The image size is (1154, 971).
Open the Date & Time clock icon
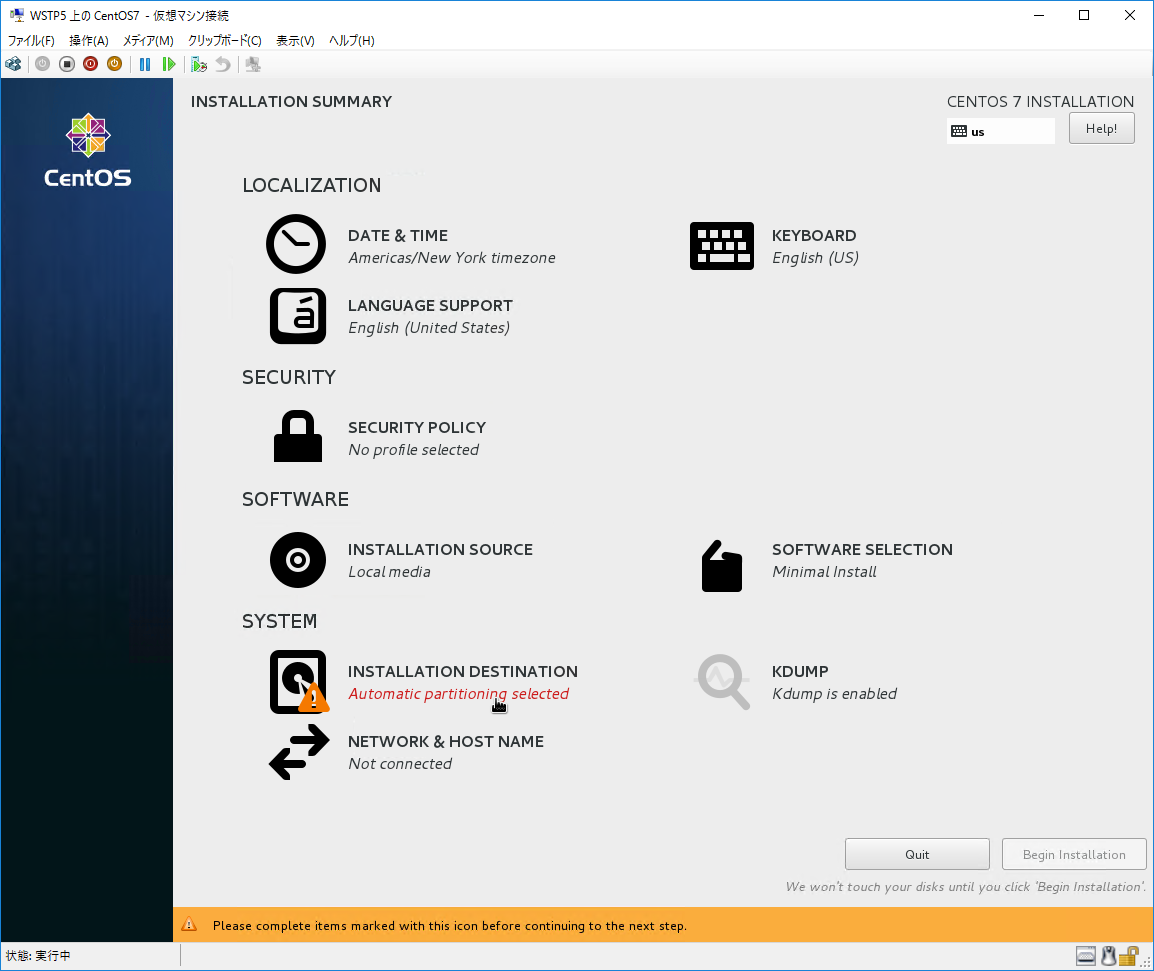click(296, 244)
